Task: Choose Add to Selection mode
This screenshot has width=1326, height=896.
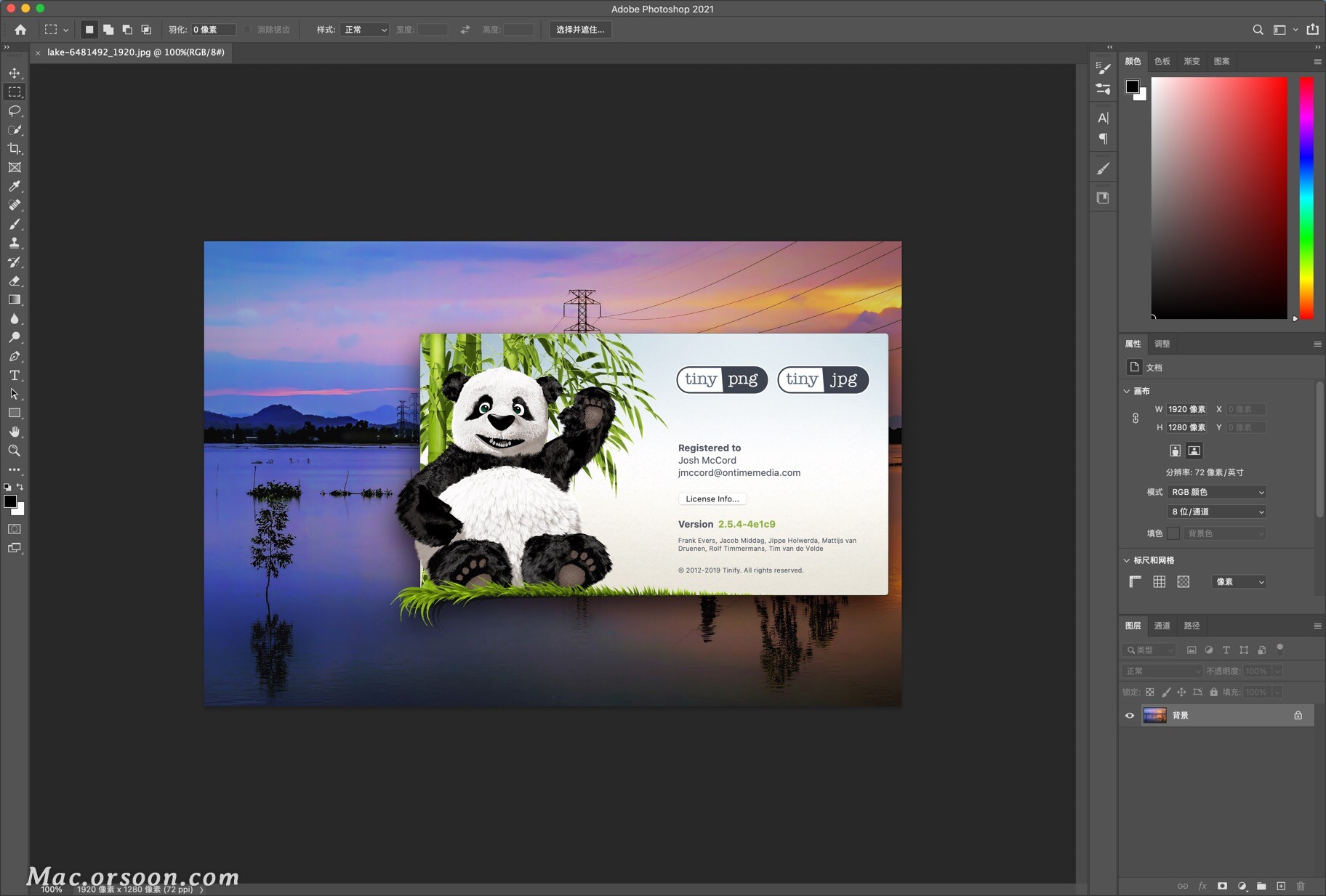Action: coord(108,30)
